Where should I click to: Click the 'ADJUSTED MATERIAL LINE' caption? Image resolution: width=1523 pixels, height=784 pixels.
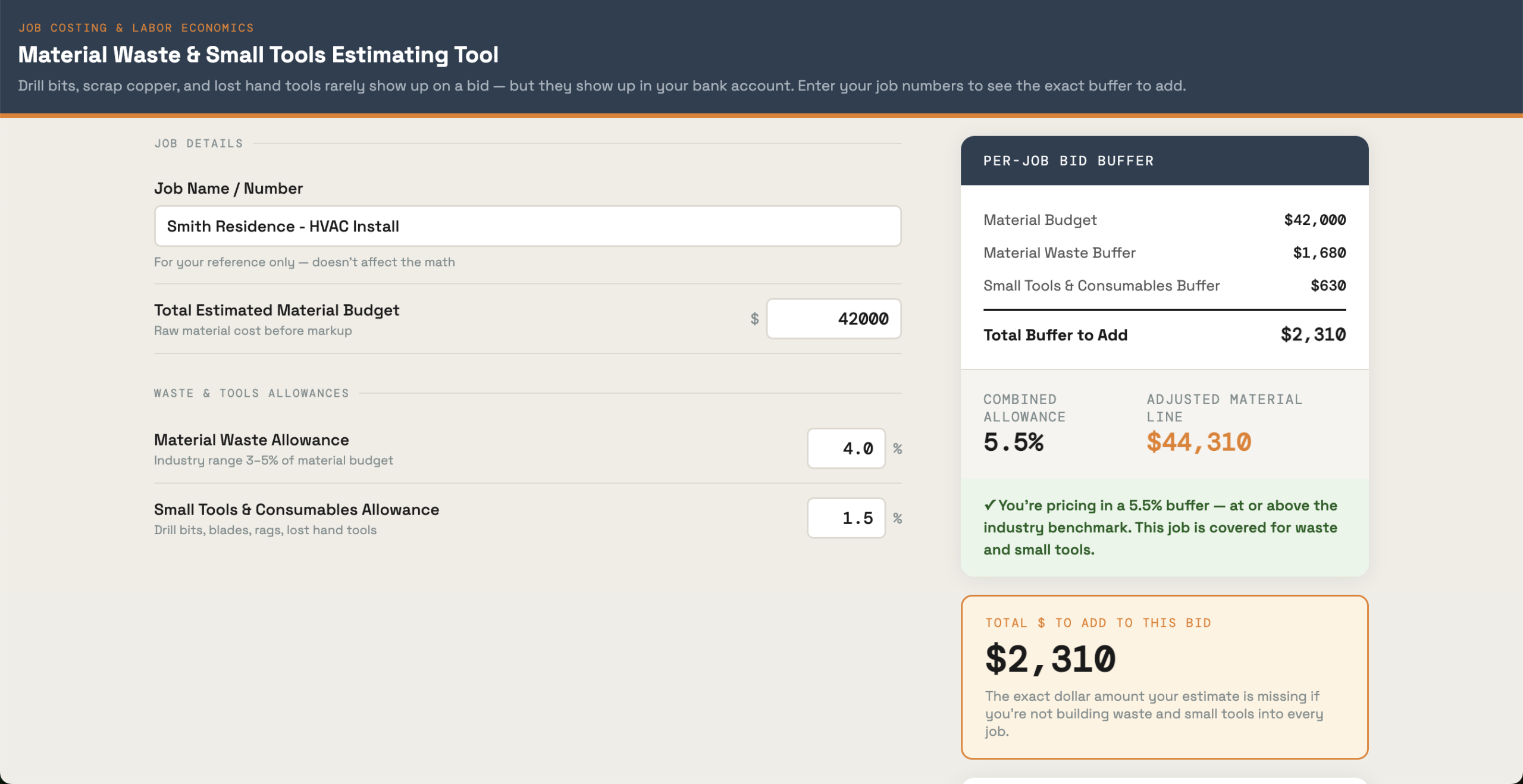tap(1224, 408)
